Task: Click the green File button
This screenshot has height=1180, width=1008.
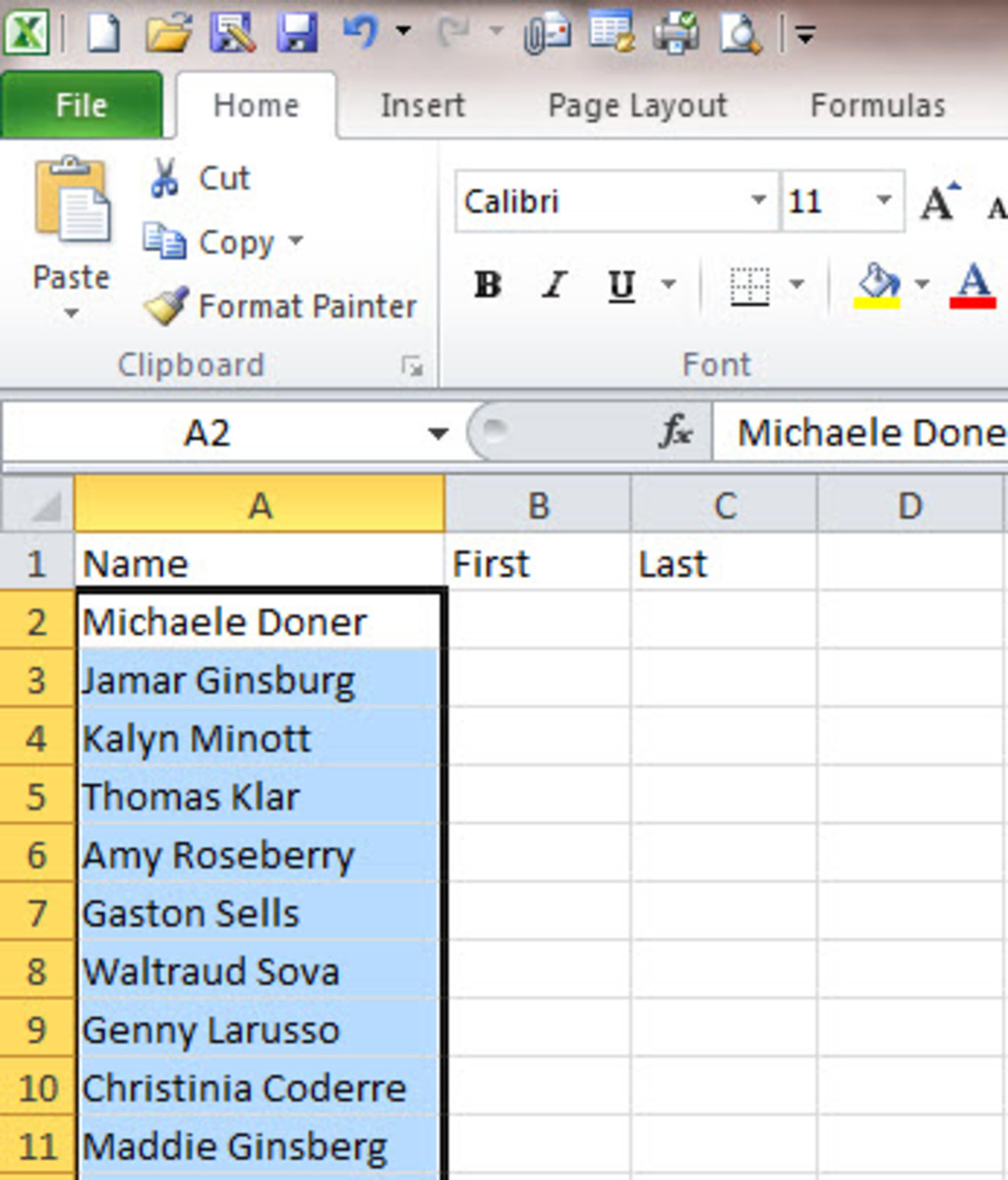Action: coord(82,105)
